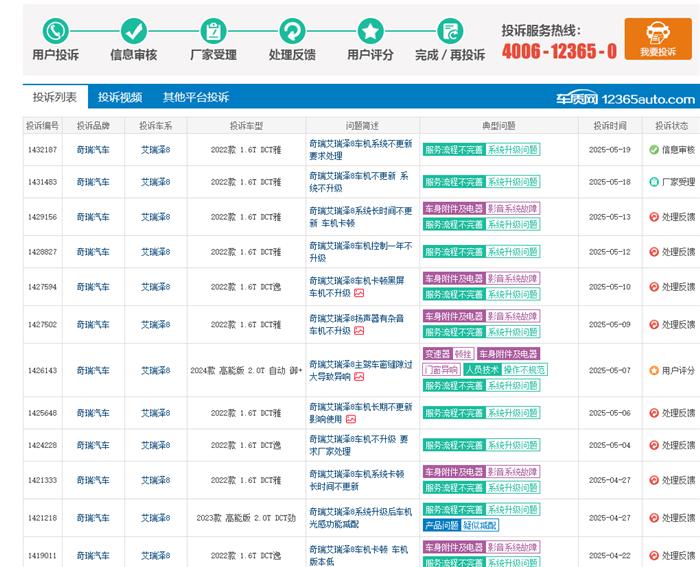Click the image icon in complaint 1426143
The image size is (700, 567).
(359, 377)
